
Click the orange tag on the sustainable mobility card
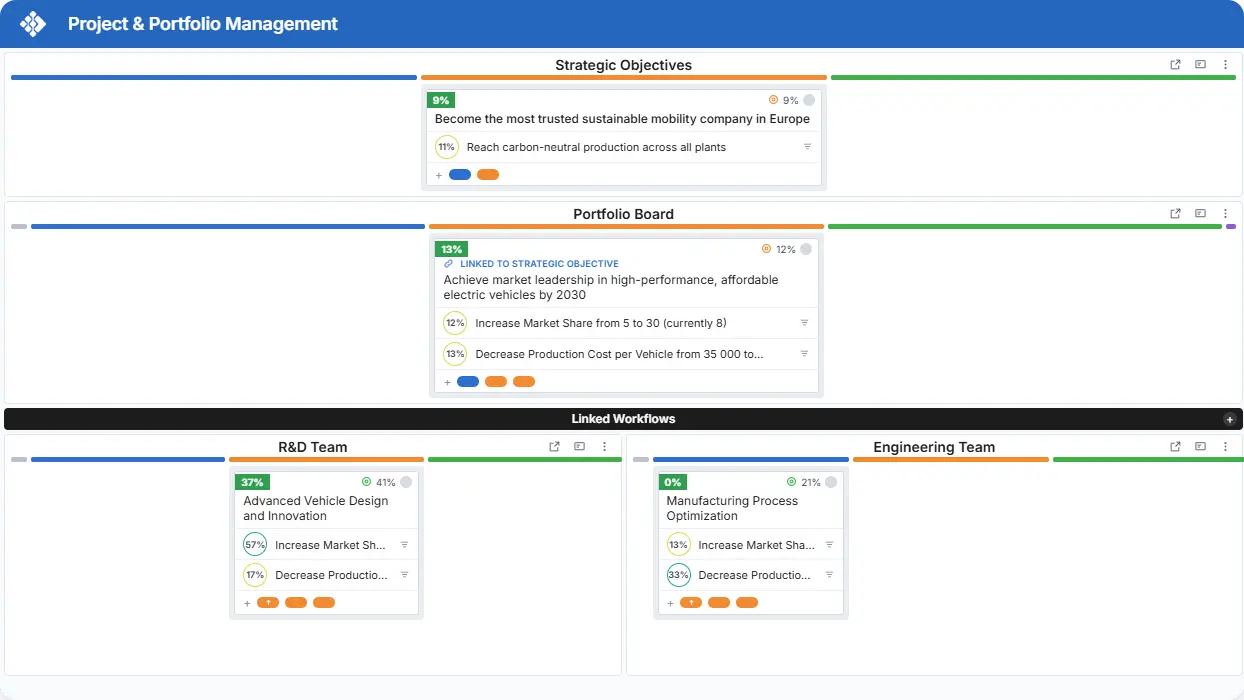(x=488, y=175)
